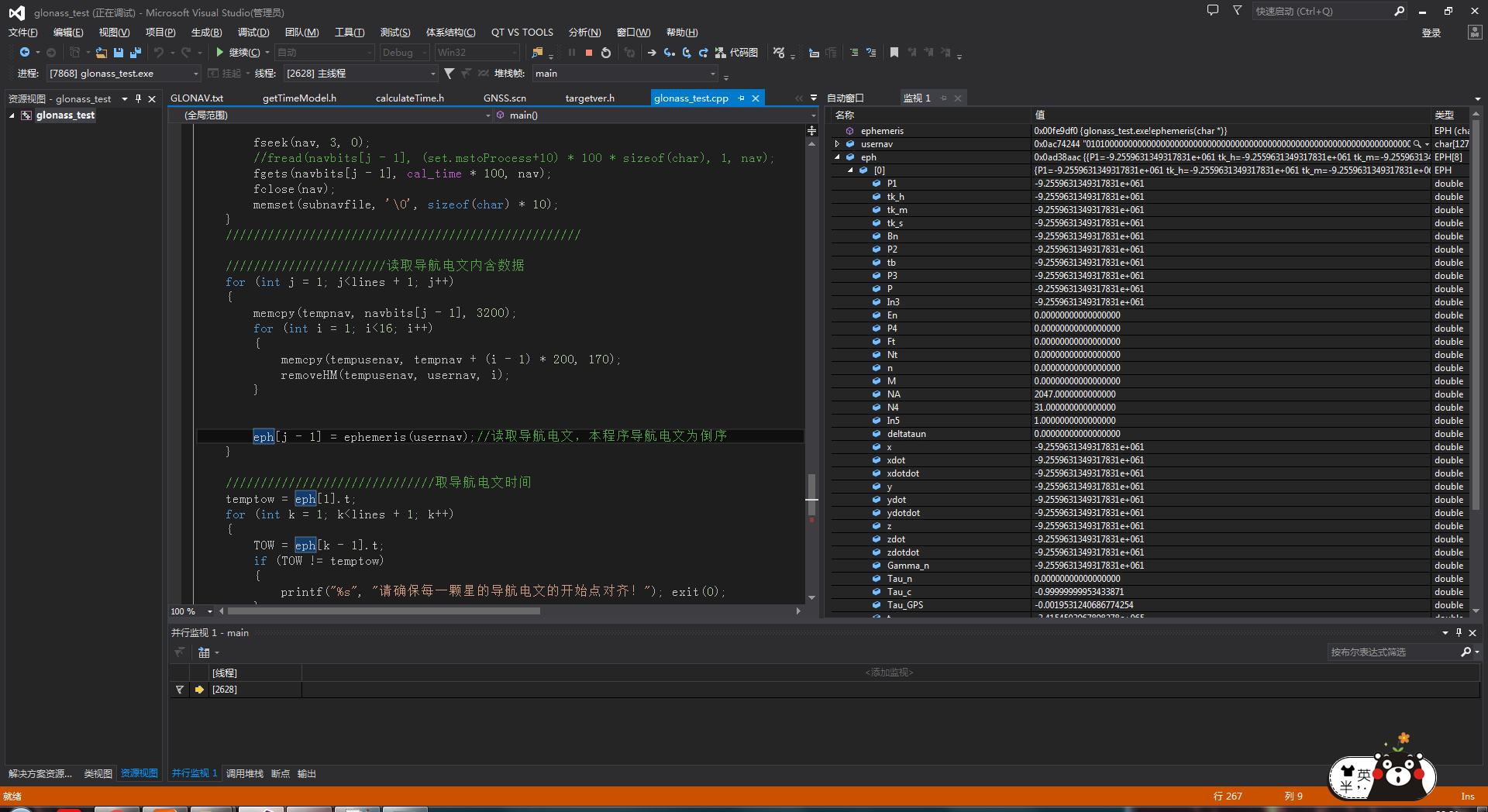Click the 代码图 code map button

tap(737, 53)
